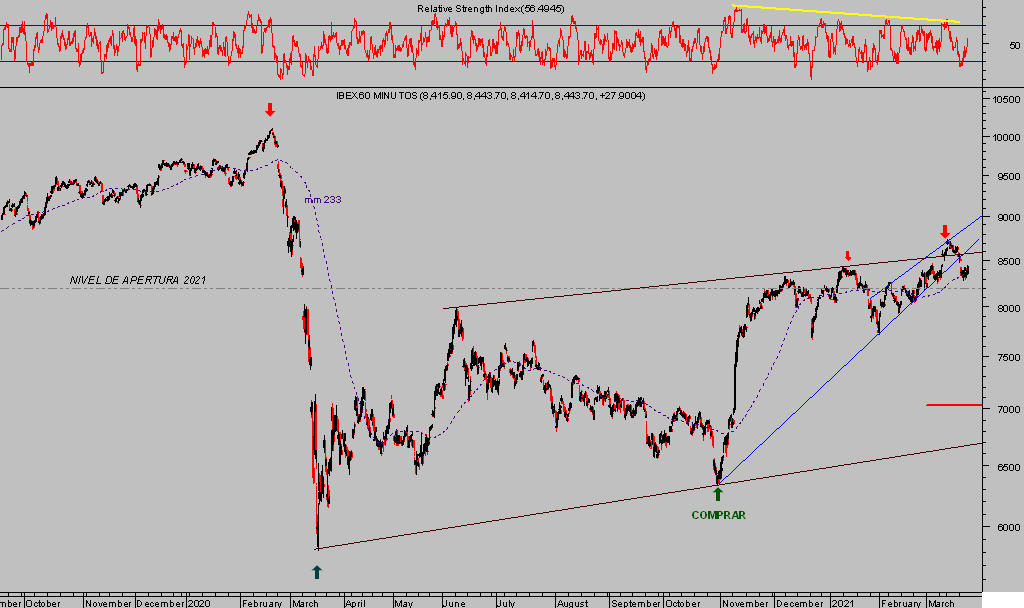The height and width of the screenshot is (608, 1024).
Task: Select the 7500 price axis value
Action: pyautogui.click(x=1008, y=358)
